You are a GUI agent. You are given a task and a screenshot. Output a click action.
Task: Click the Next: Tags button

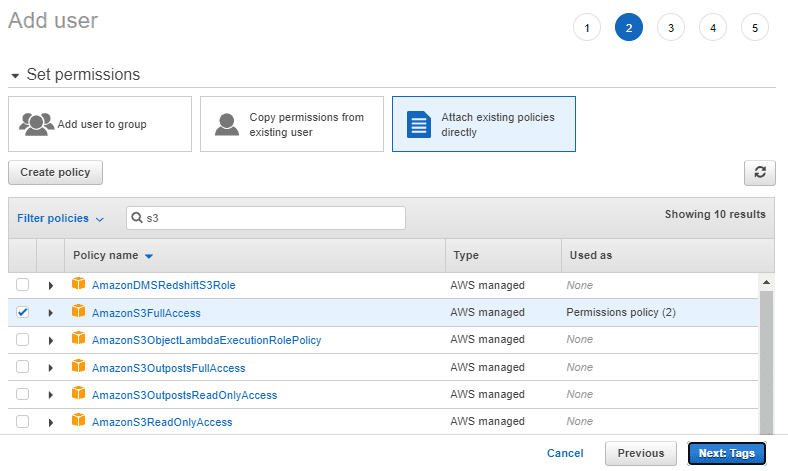[727, 453]
